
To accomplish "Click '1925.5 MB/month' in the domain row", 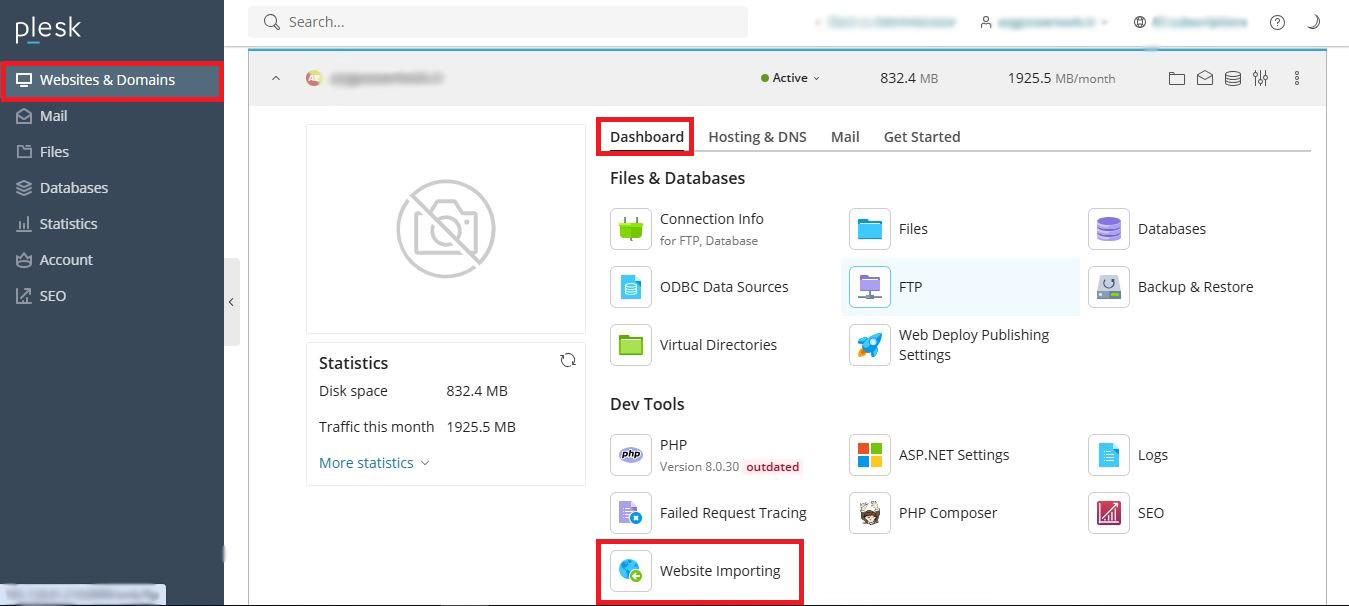I will [x=1061, y=78].
